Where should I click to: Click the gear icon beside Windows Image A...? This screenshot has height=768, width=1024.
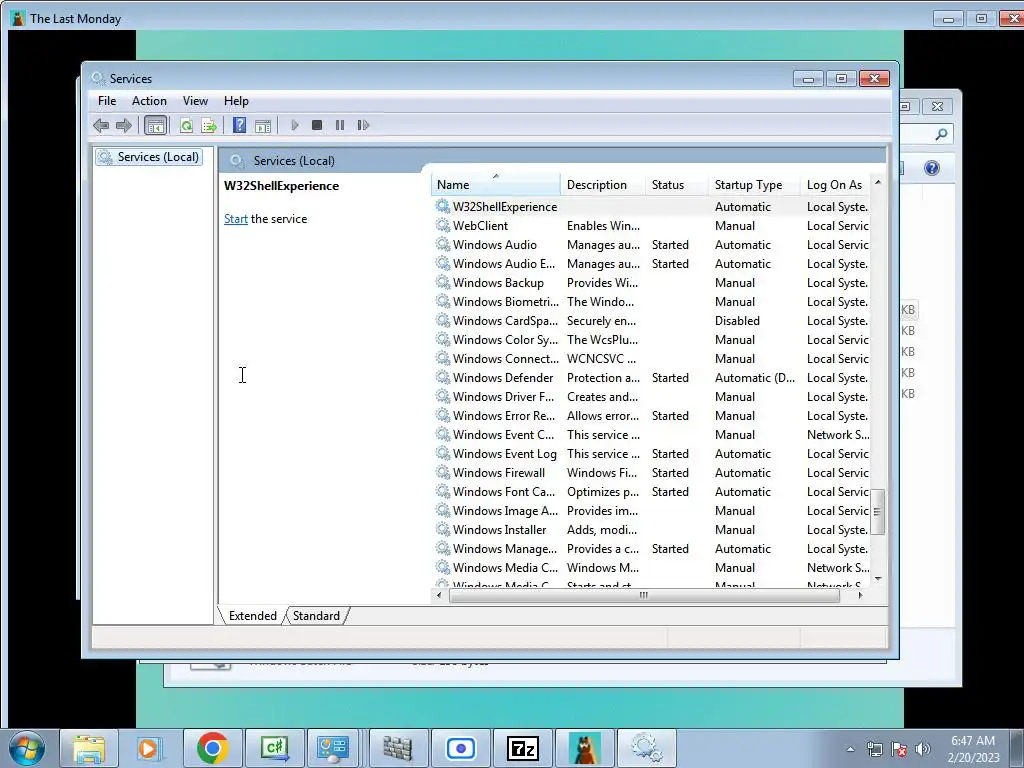tap(443, 511)
